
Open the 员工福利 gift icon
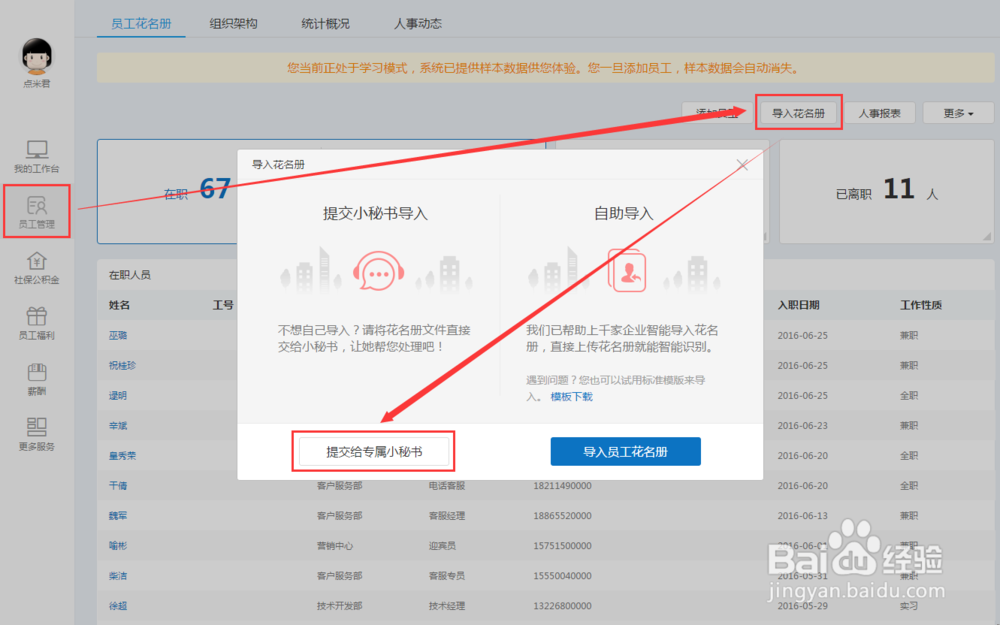(36, 321)
